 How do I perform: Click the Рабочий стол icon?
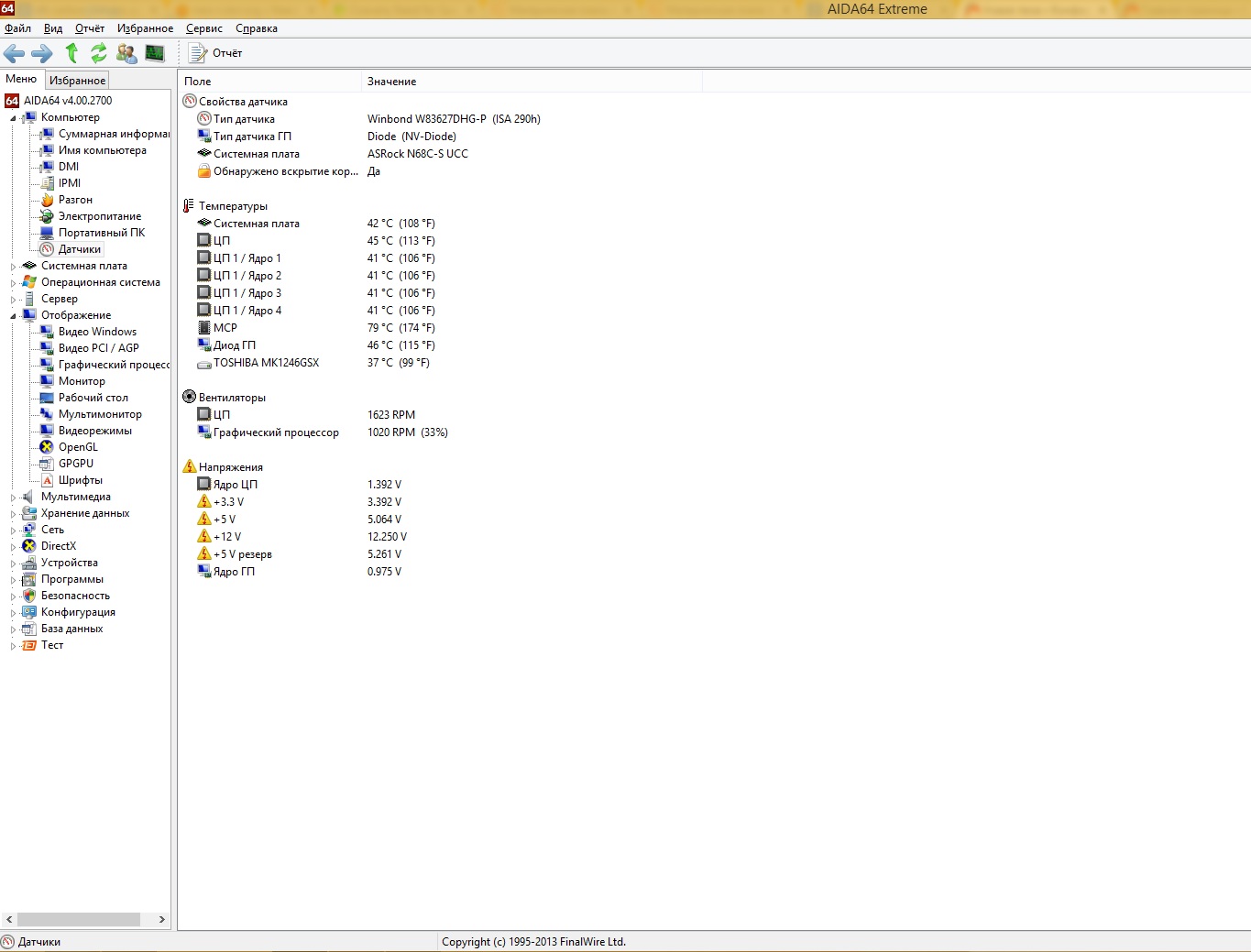[x=47, y=398]
